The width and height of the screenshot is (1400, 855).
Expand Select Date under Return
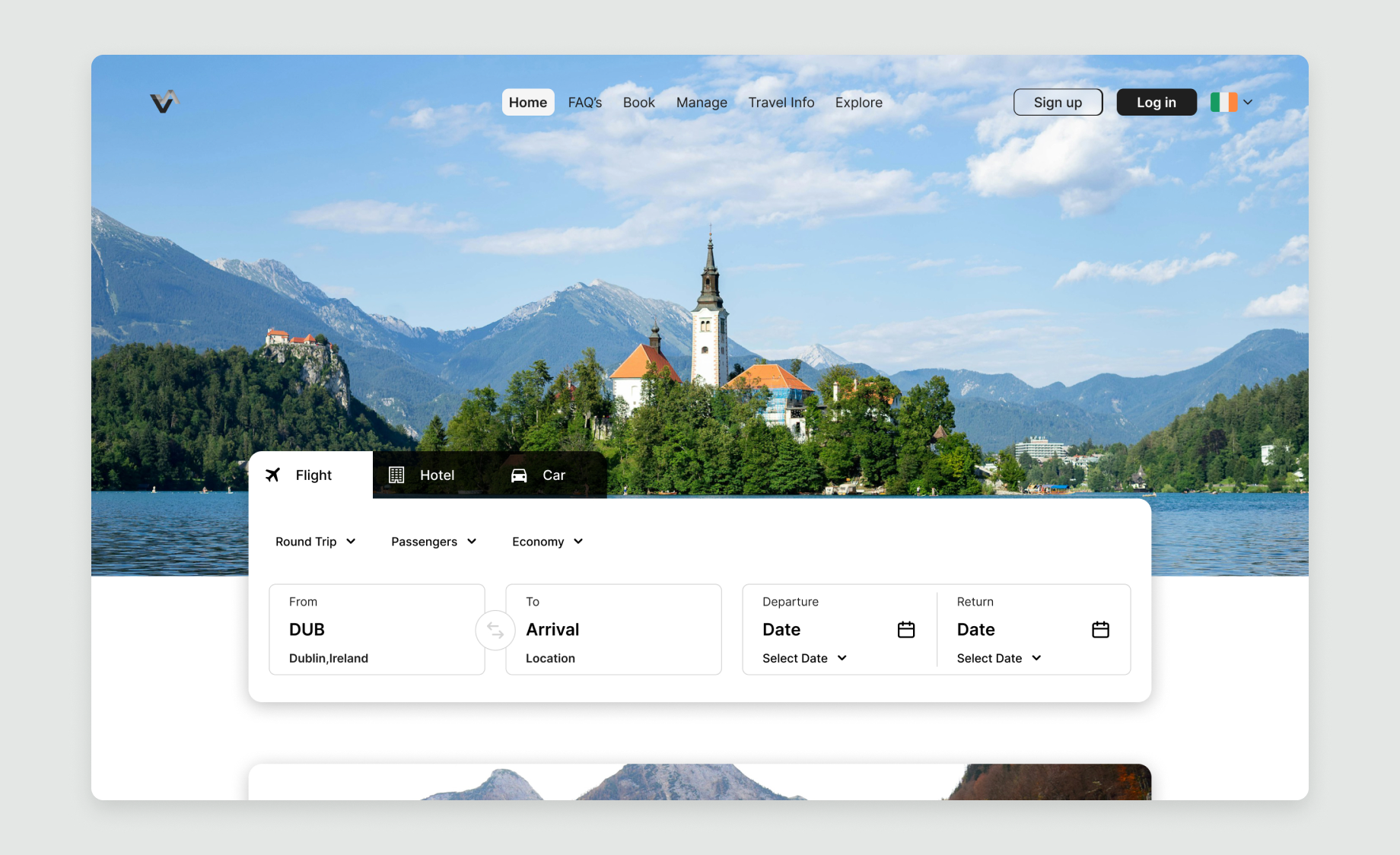coord(999,658)
